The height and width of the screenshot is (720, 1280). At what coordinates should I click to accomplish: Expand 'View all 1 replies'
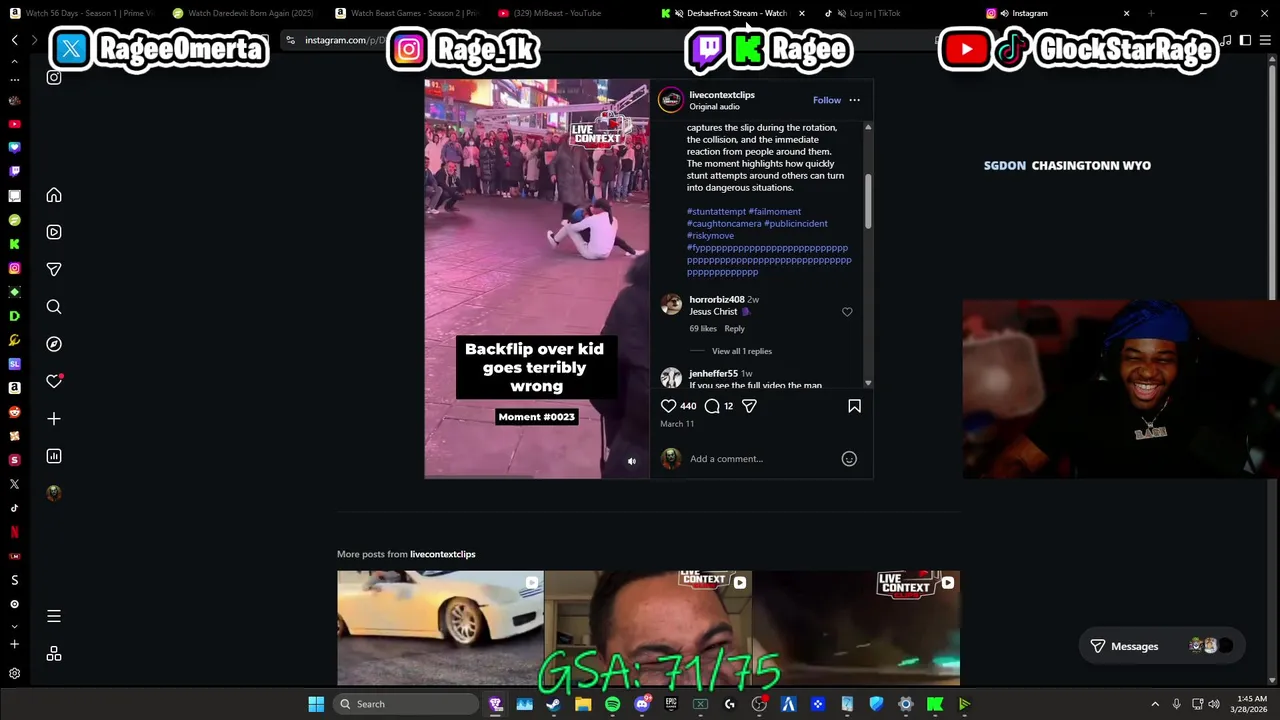click(x=742, y=351)
